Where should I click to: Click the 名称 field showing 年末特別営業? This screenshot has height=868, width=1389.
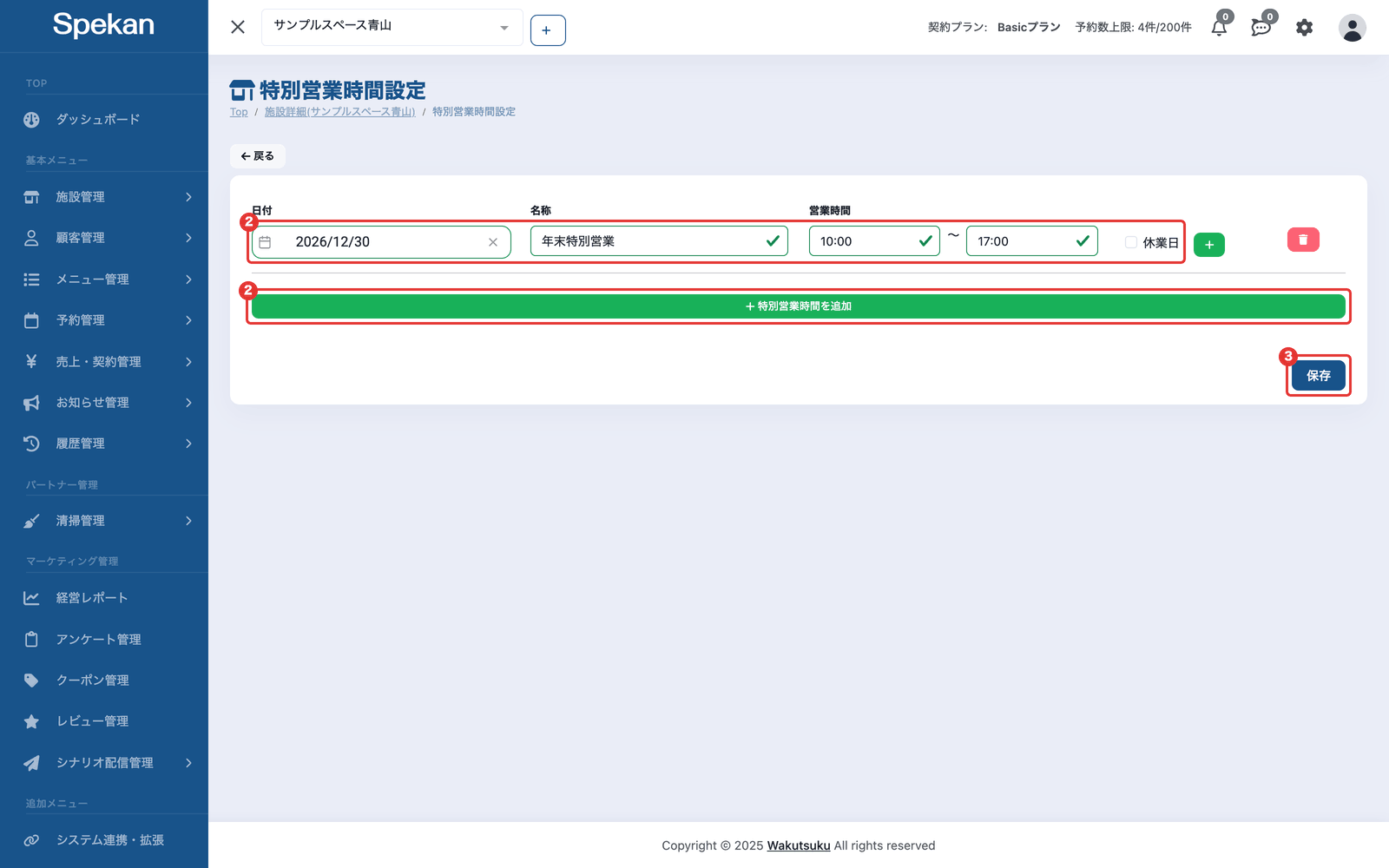659,241
